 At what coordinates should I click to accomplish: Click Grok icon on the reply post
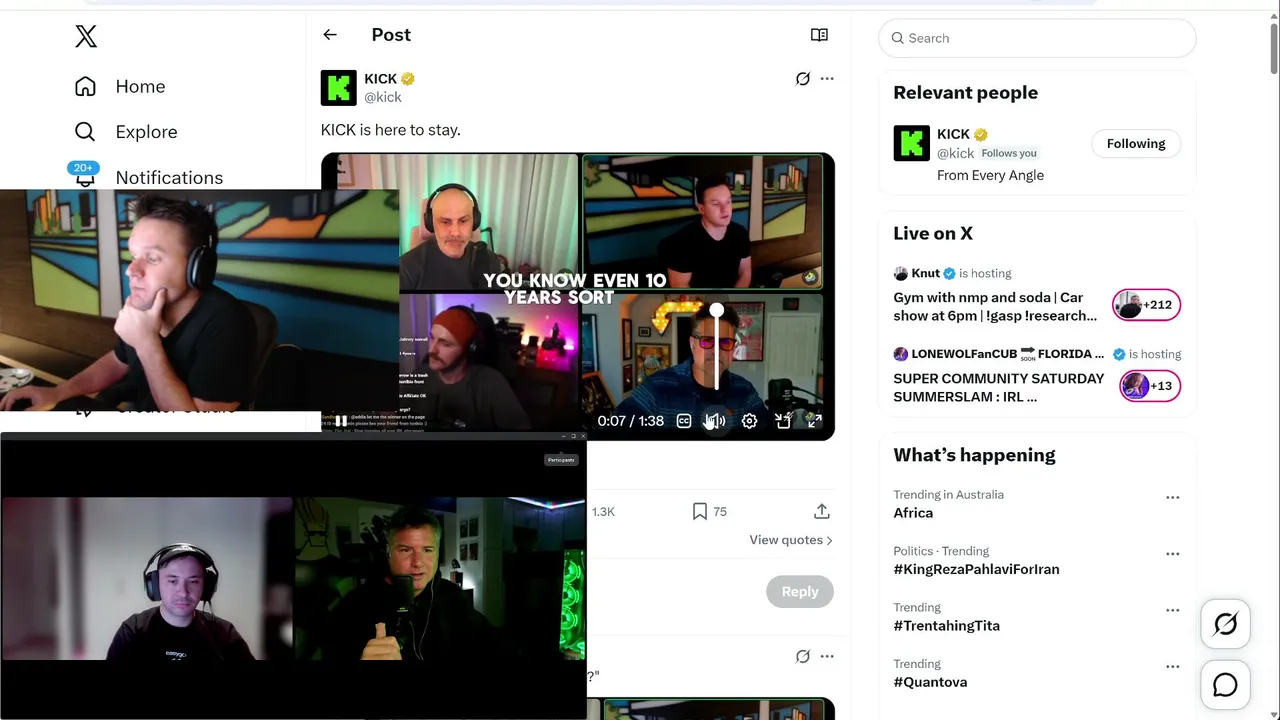[x=802, y=657]
